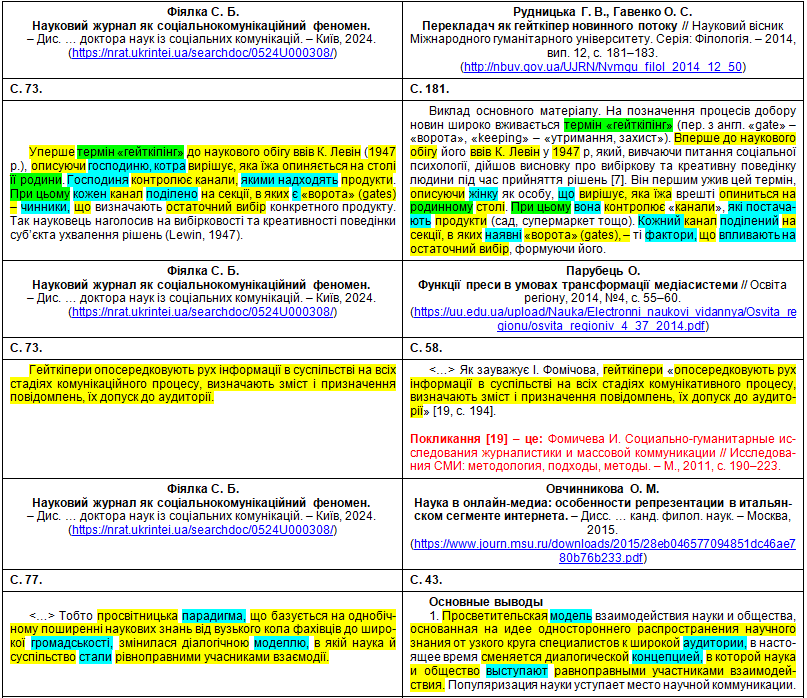This screenshot has height=698, width=807.
Task: Click the page reference С. 58.
Action: click(x=428, y=347)
